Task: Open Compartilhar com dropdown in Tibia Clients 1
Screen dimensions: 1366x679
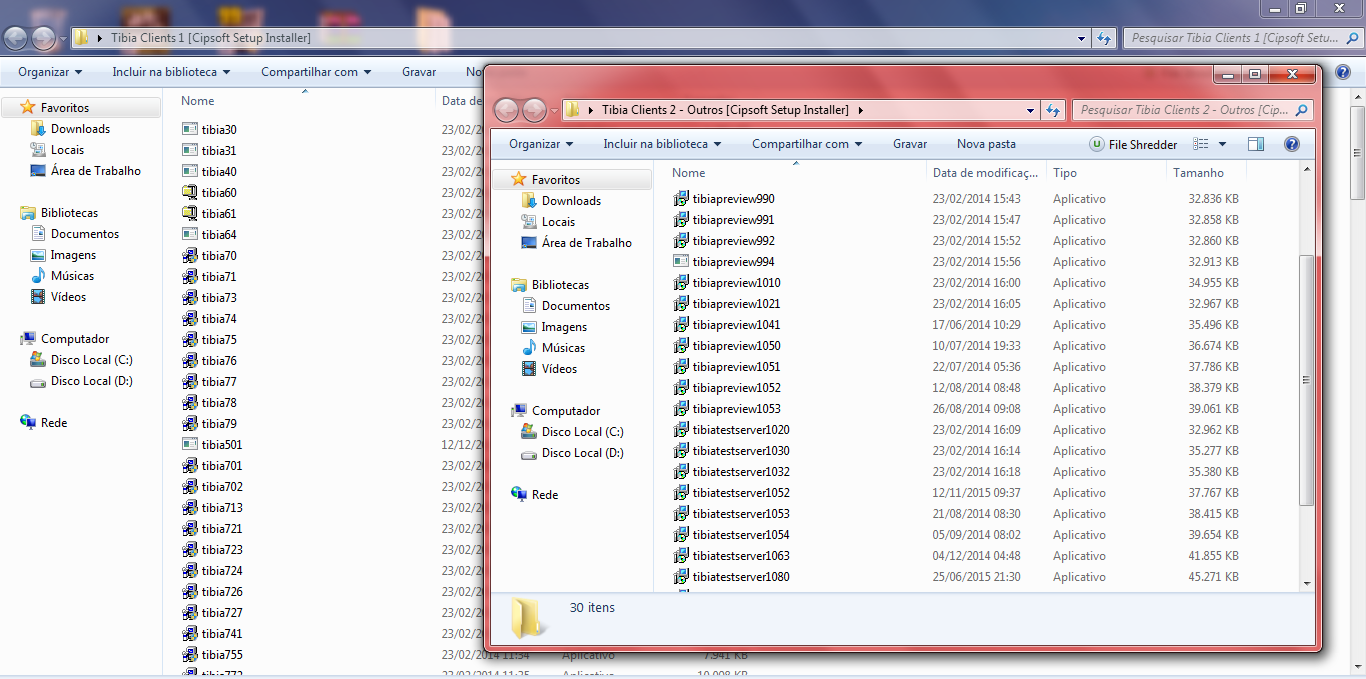Action: click(316, 72)
